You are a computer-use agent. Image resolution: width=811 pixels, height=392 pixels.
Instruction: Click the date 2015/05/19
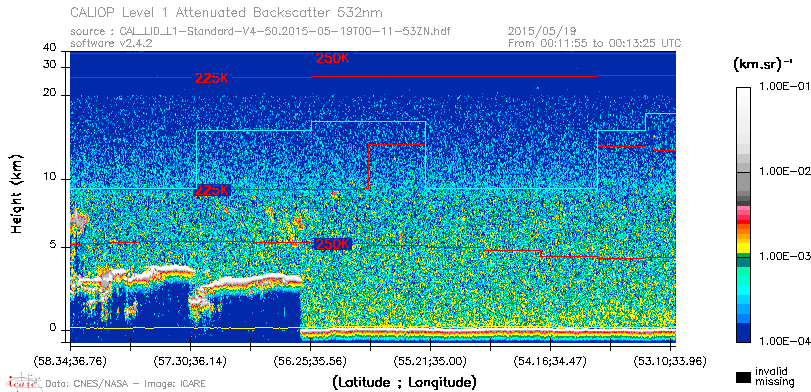(543, 32)
